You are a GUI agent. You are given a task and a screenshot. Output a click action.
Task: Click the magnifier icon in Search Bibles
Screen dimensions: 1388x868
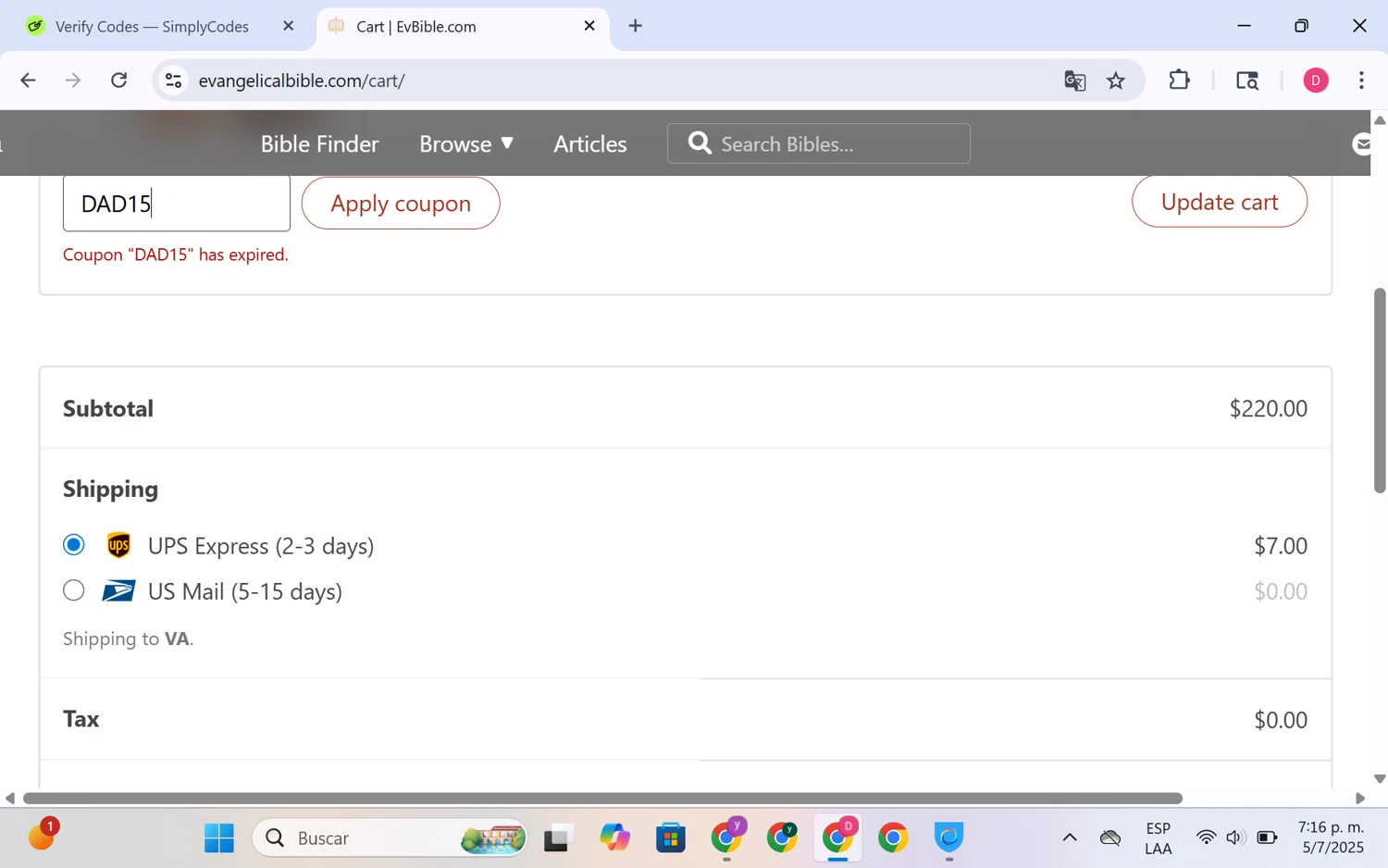(700, 143)
